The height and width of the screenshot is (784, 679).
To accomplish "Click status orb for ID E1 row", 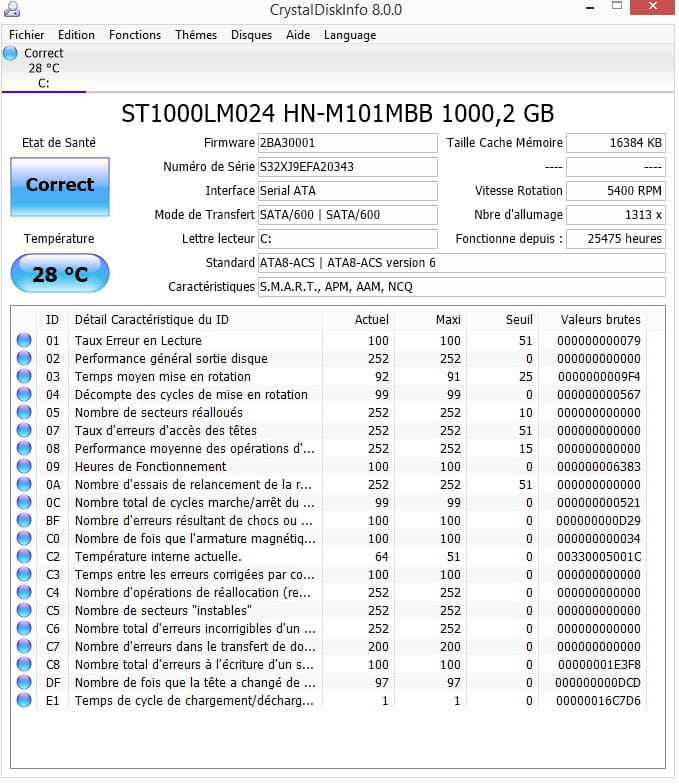I will click(24, 700).
